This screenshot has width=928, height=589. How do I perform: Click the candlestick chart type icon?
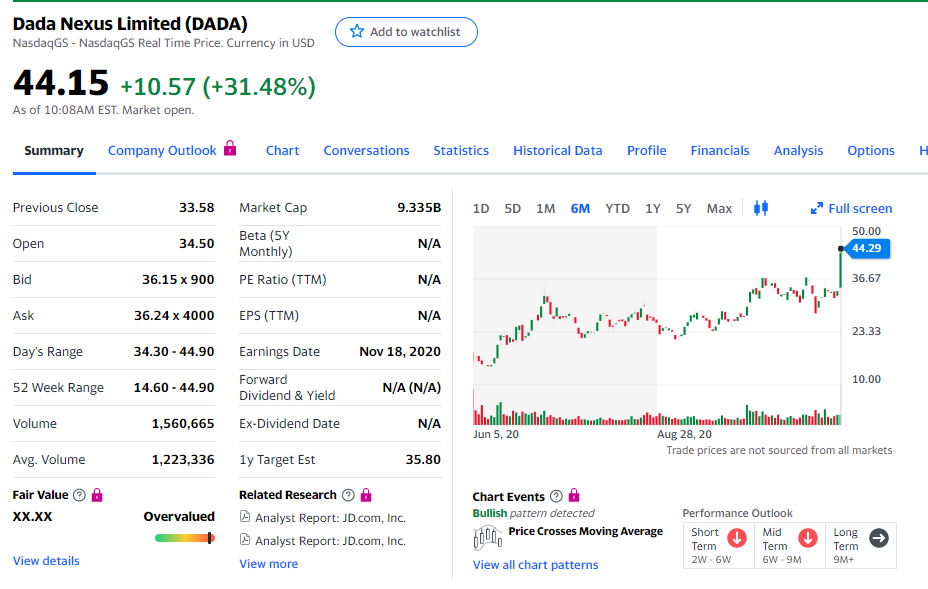(x=760, y=208)
